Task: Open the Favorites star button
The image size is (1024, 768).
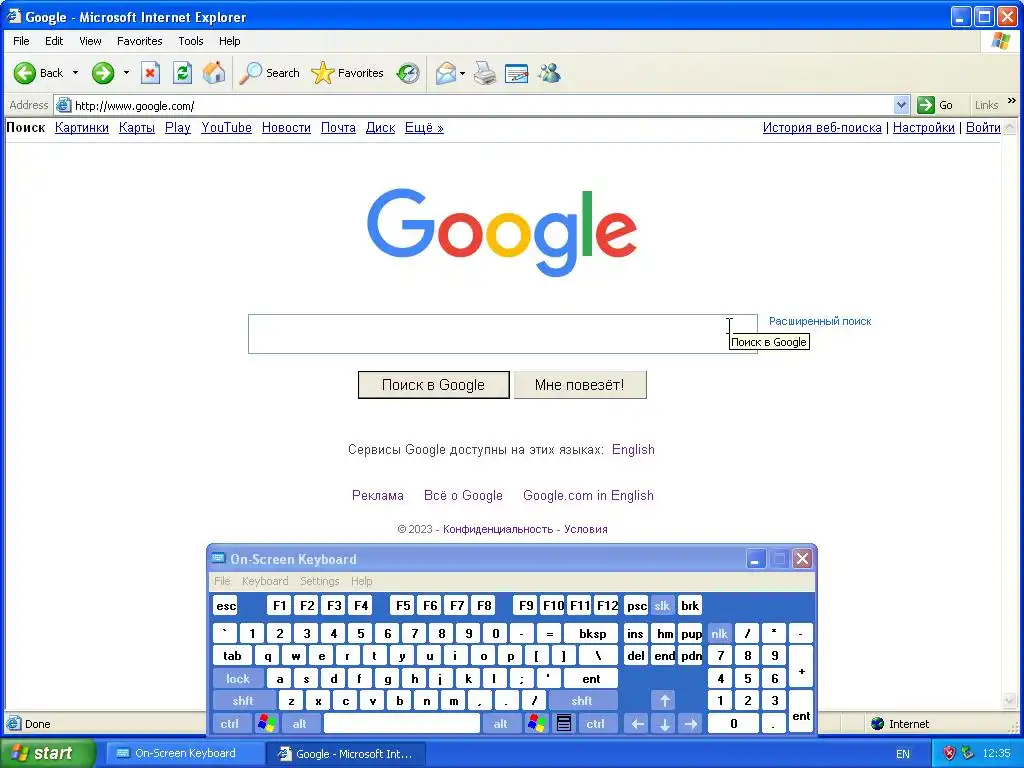Action: 347,73
